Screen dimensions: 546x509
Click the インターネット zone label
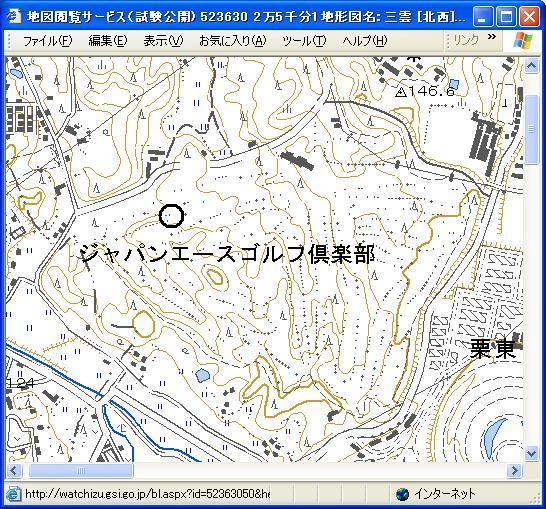click(x=445, y=494)
